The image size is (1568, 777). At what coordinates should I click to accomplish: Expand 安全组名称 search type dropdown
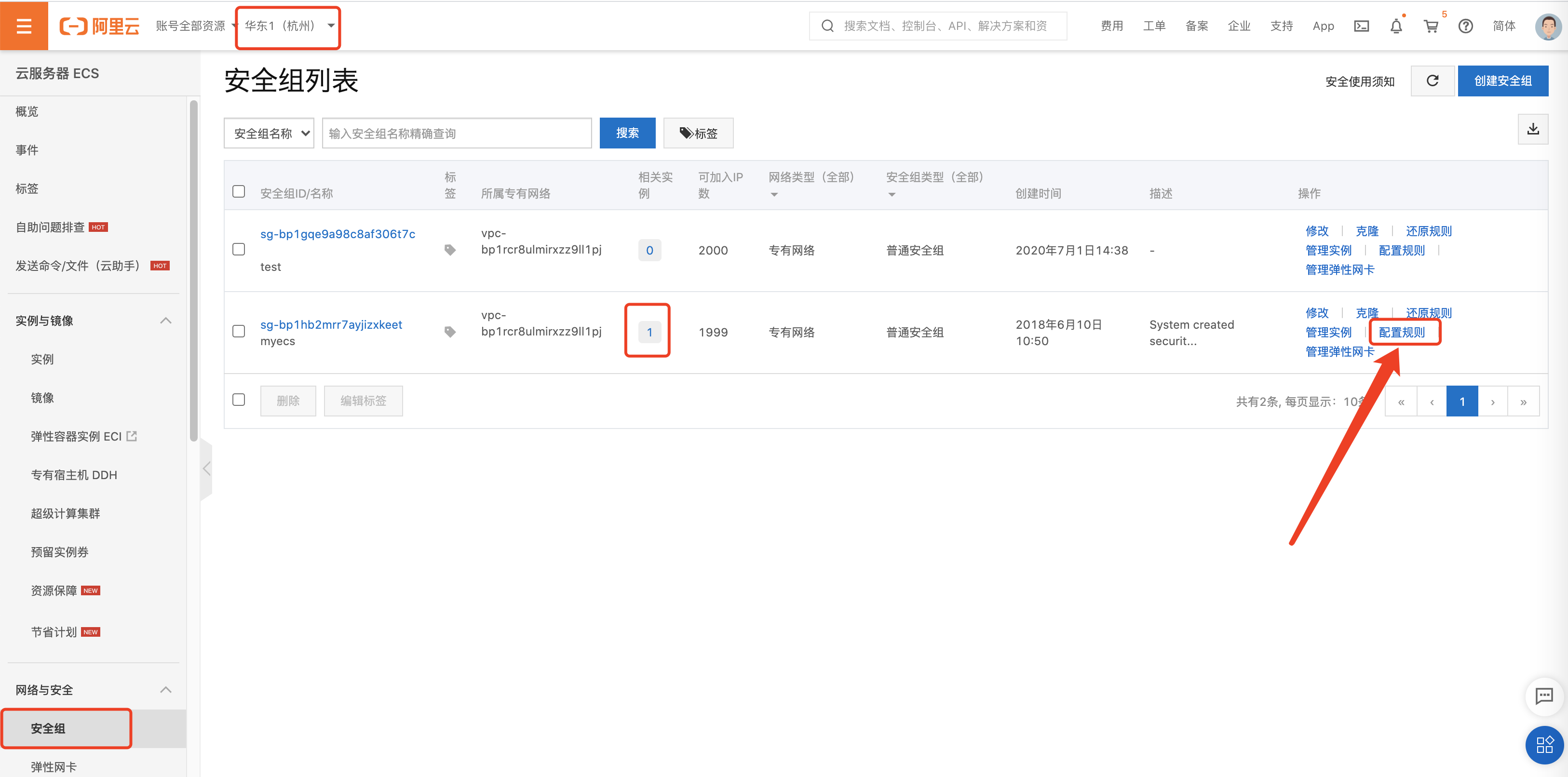[x=270, y=132]
